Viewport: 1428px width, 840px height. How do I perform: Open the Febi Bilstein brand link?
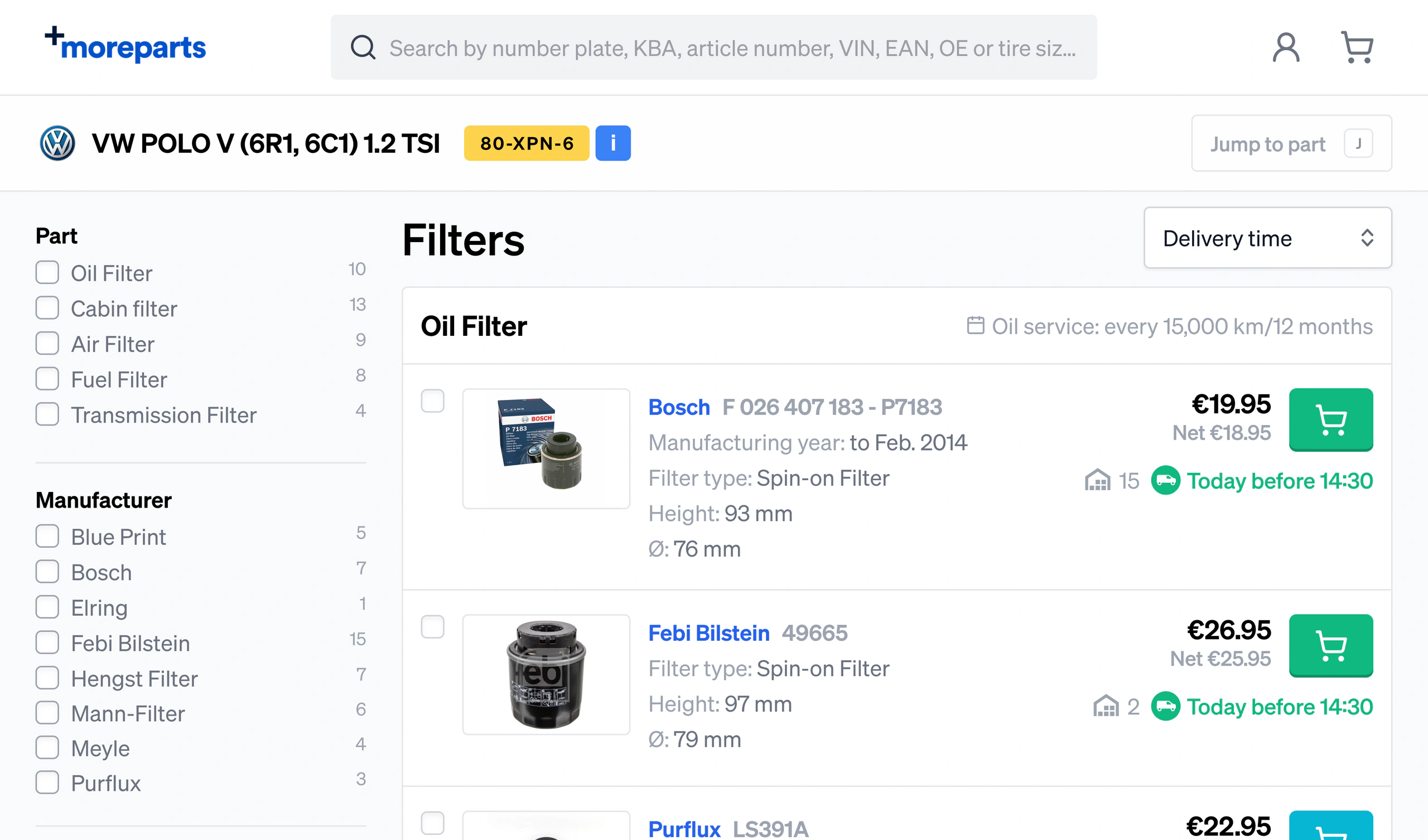(x=709, y=633)
